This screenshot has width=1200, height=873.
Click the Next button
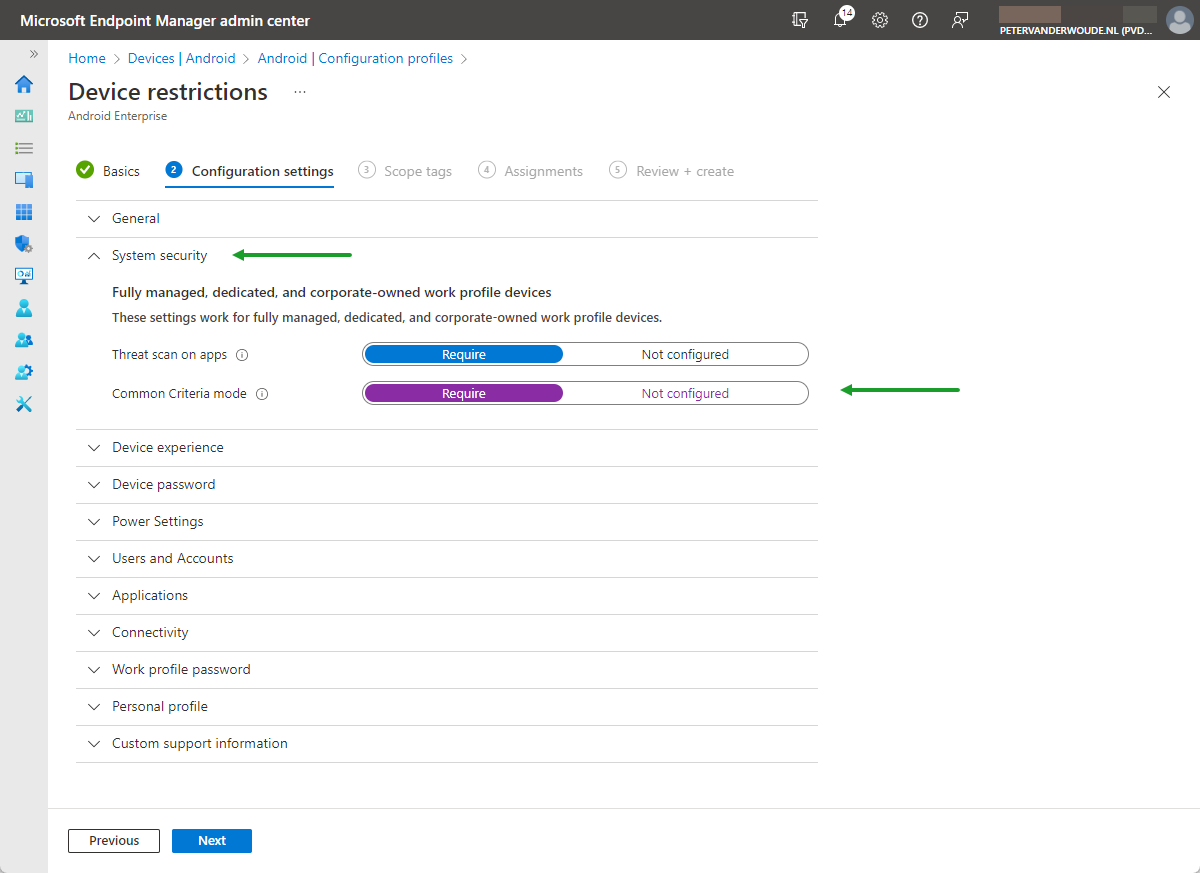[211, 840]
